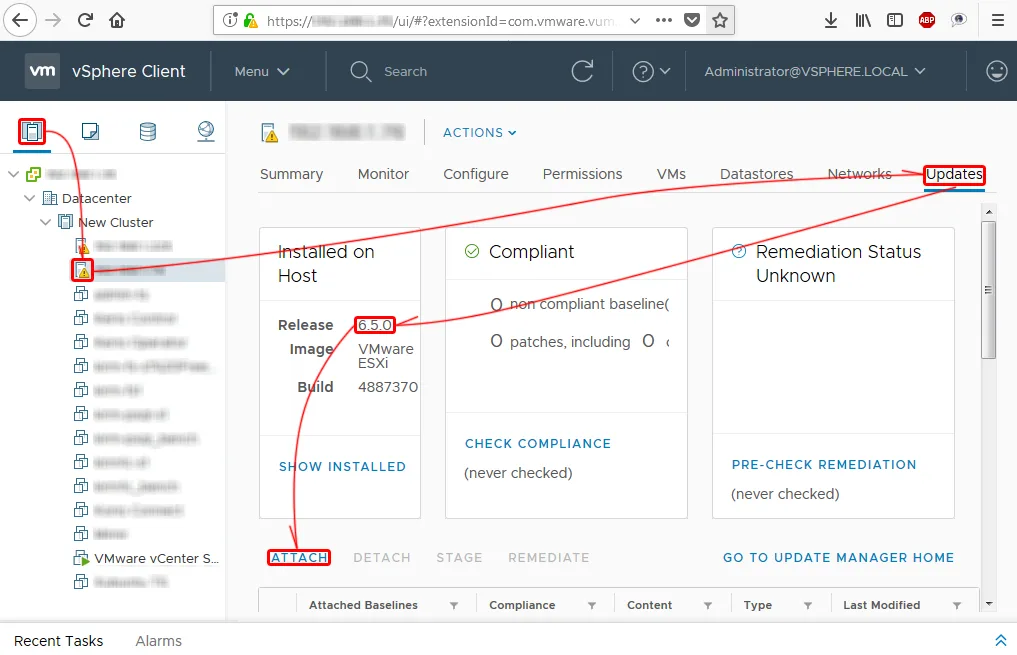
Task: Switch to Alarms tab
Action: click(158, 641)
